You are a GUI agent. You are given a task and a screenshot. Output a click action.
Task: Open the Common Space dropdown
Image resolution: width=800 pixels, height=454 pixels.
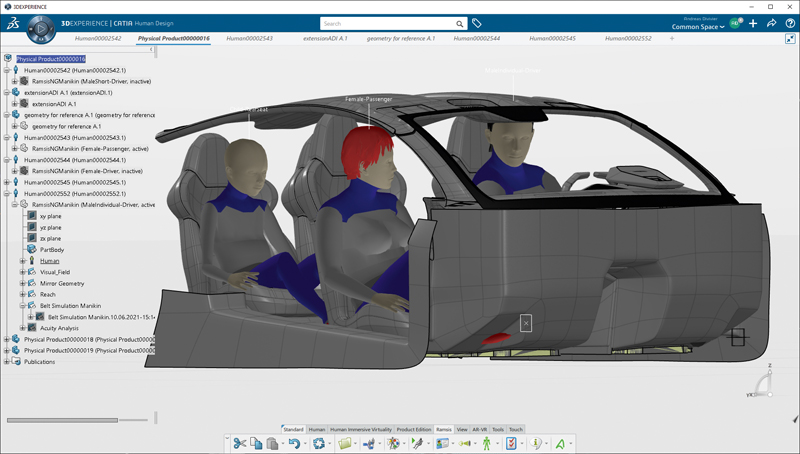tap(698, 27)
